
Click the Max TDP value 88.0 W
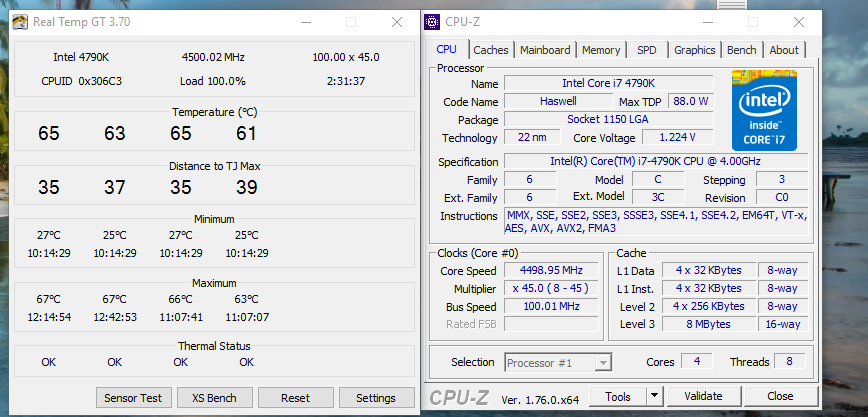click(691, 101)
